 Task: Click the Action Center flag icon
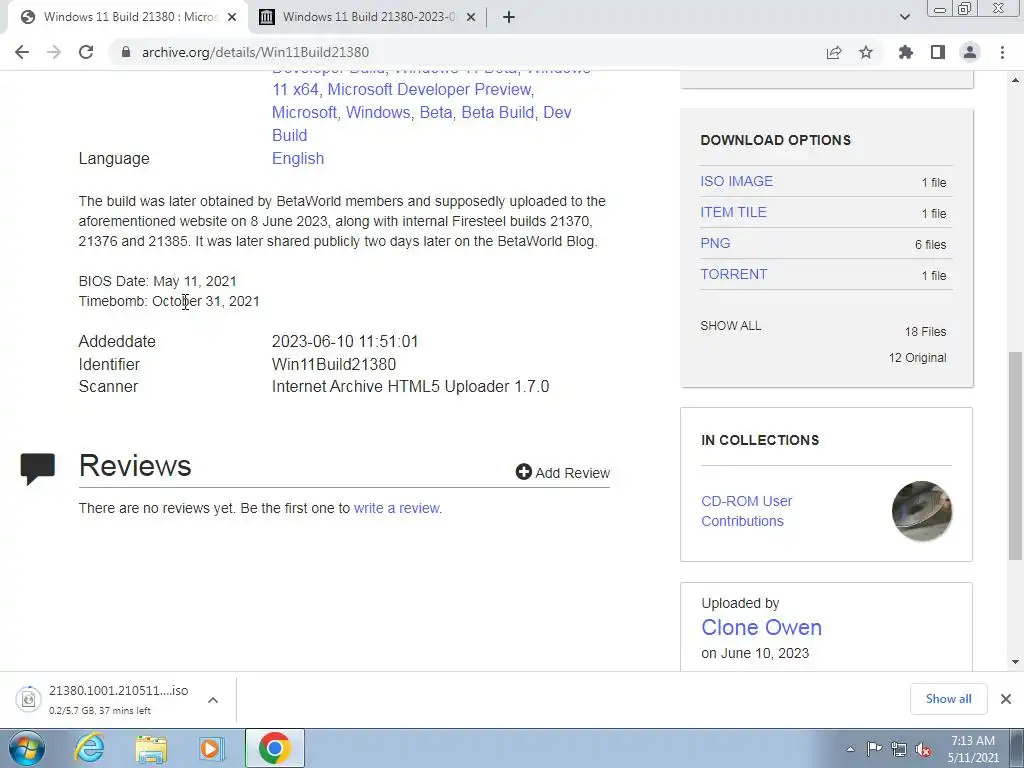pos(874,749)
